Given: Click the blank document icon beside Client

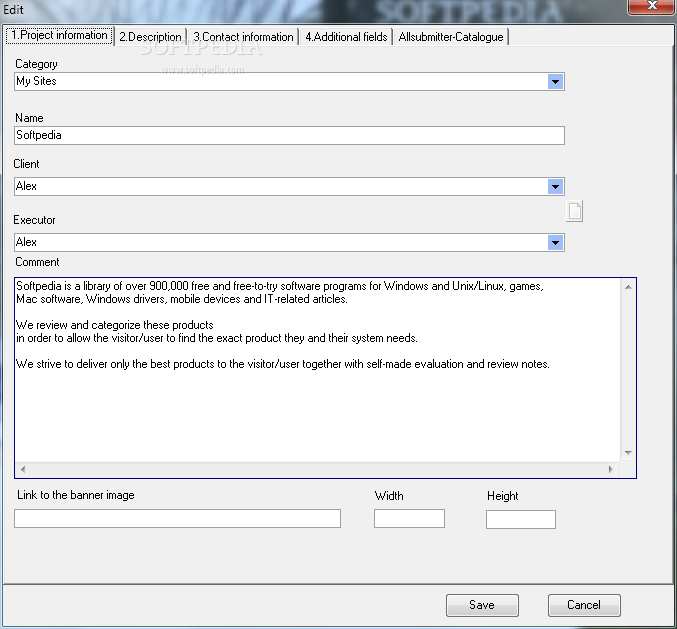Looking at the screenshot, I should [574, 211].
